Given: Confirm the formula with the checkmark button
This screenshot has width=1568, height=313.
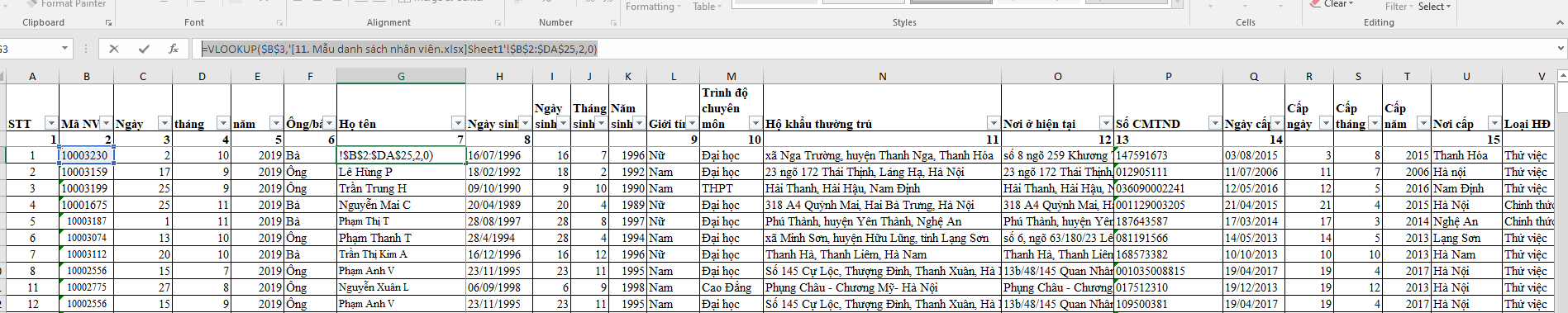Looking at the screenshot, I should pyautogui.click(x=144, y=49).
